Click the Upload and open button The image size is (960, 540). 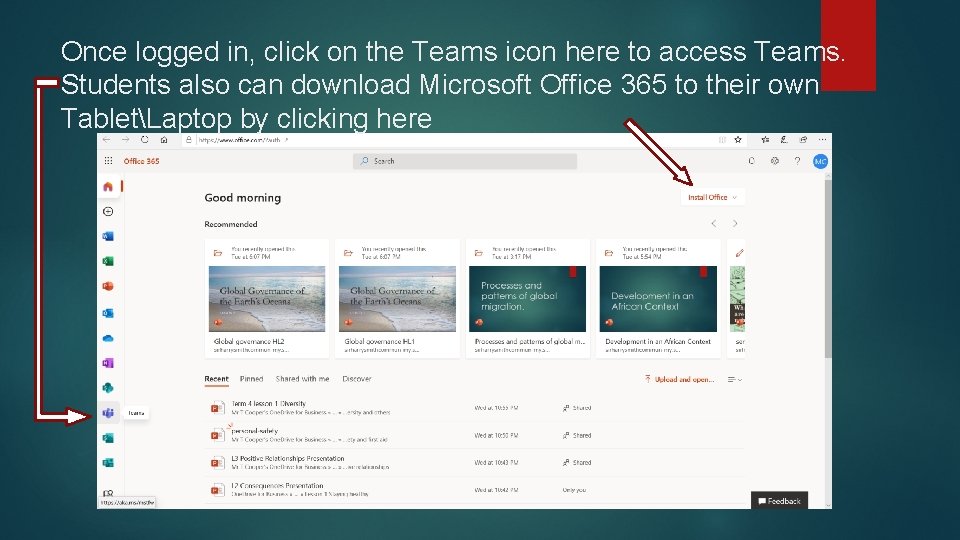[680, 380]
